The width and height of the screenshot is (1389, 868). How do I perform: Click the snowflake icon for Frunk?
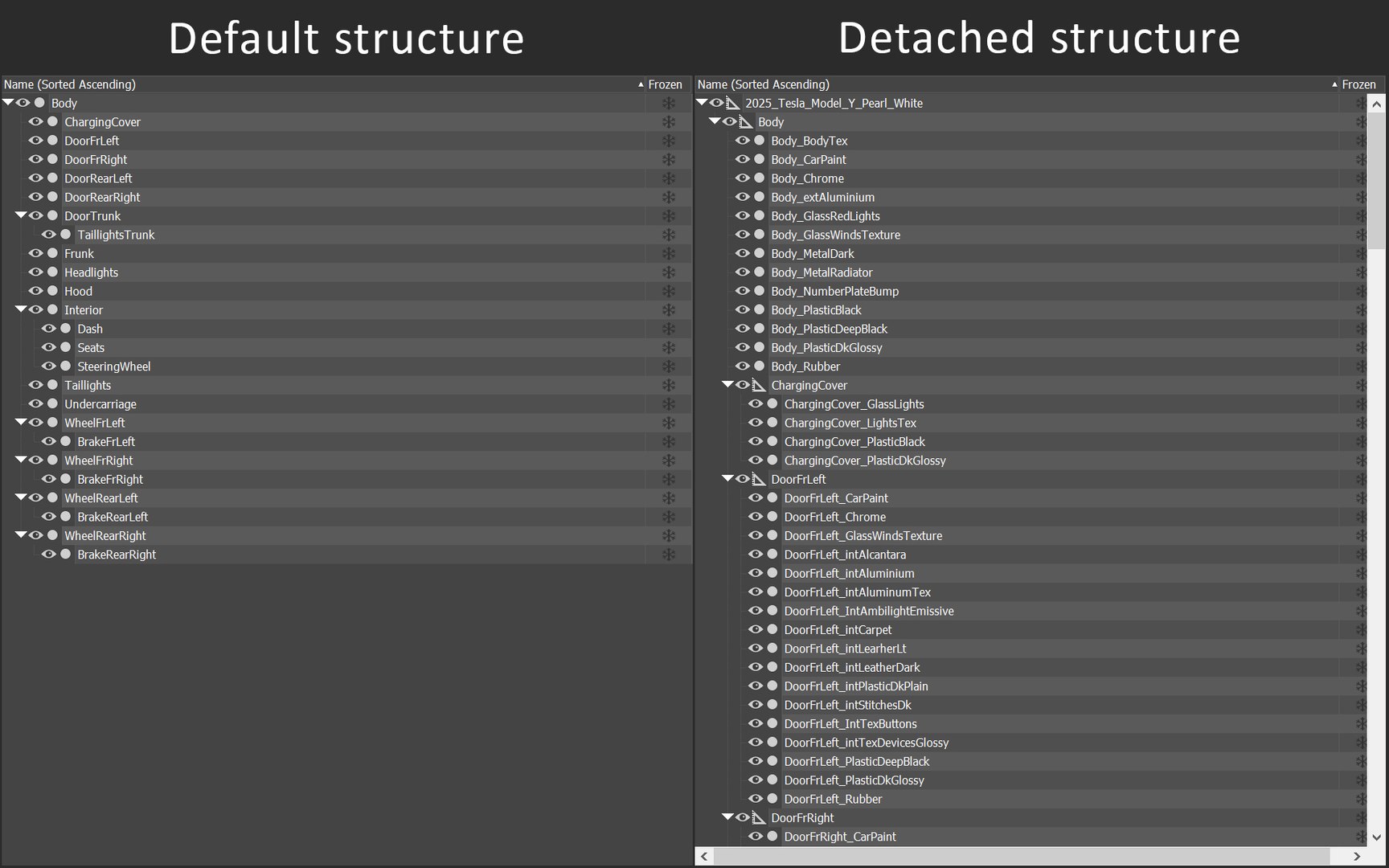[x=668, y=254]
